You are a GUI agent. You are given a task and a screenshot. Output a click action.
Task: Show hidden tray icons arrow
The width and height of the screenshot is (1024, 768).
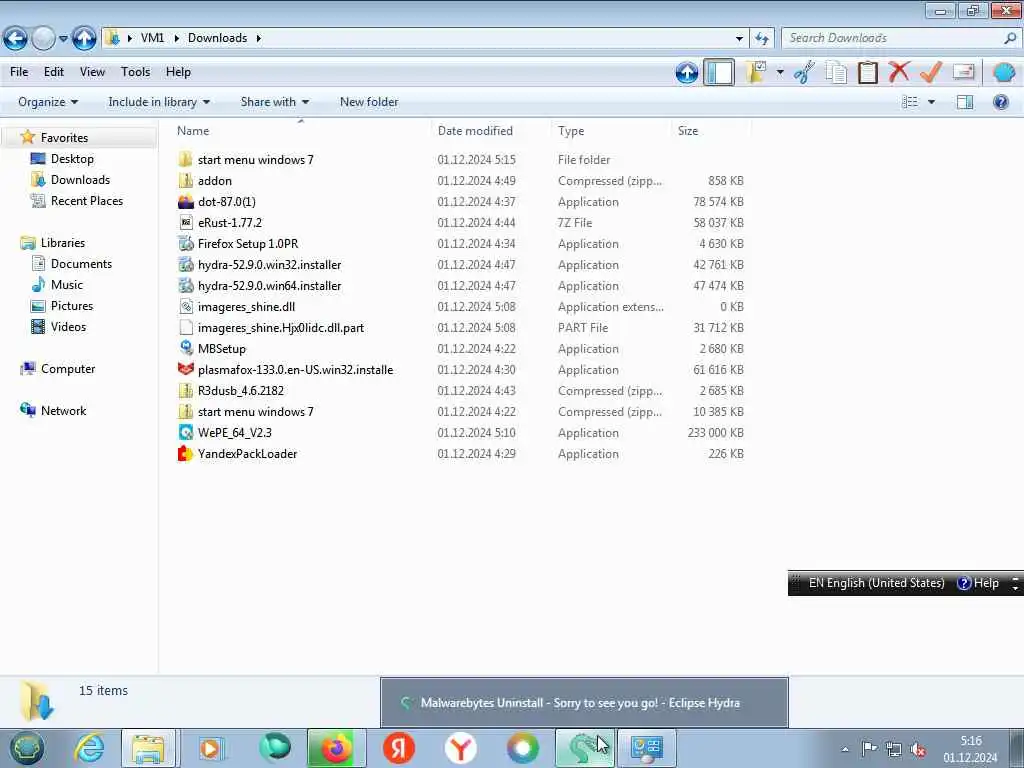(x=846, y=750)
